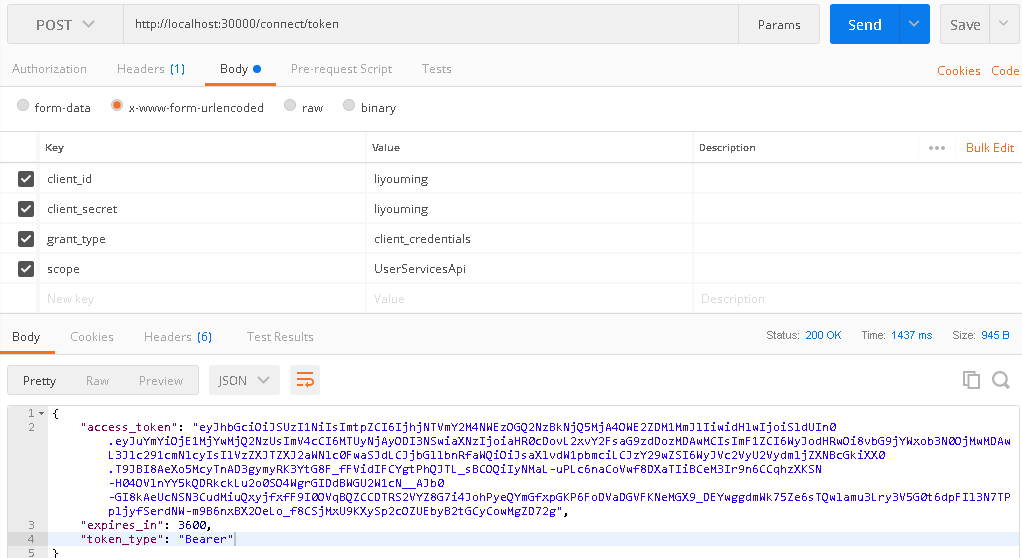The width and height of the screenshot is (1022, 558).
Task: Click the UserServicesApi value cell
Action: pyautogui.click(x=529, y=269)
